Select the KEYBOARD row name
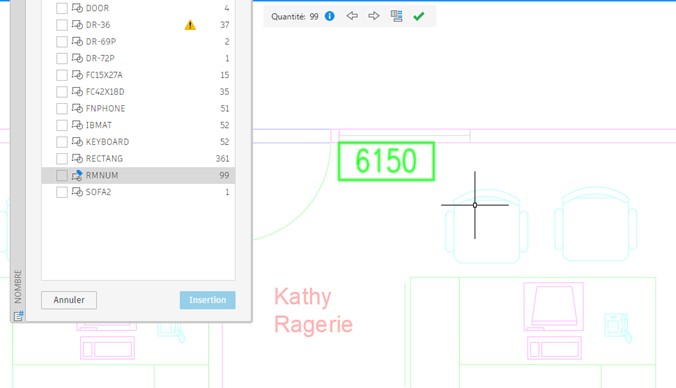676x388 pixels. click(107, 142)
